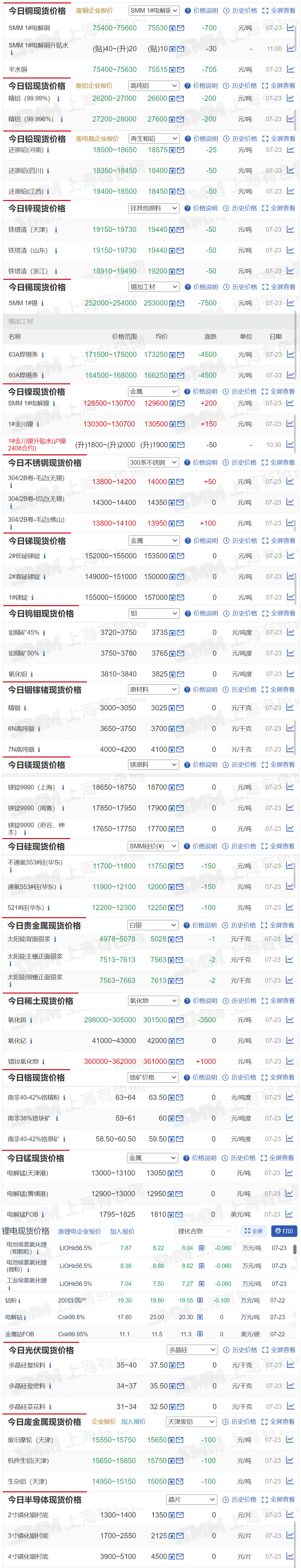
Task: Click the 打印 print button
Action: click(284, 1231)
